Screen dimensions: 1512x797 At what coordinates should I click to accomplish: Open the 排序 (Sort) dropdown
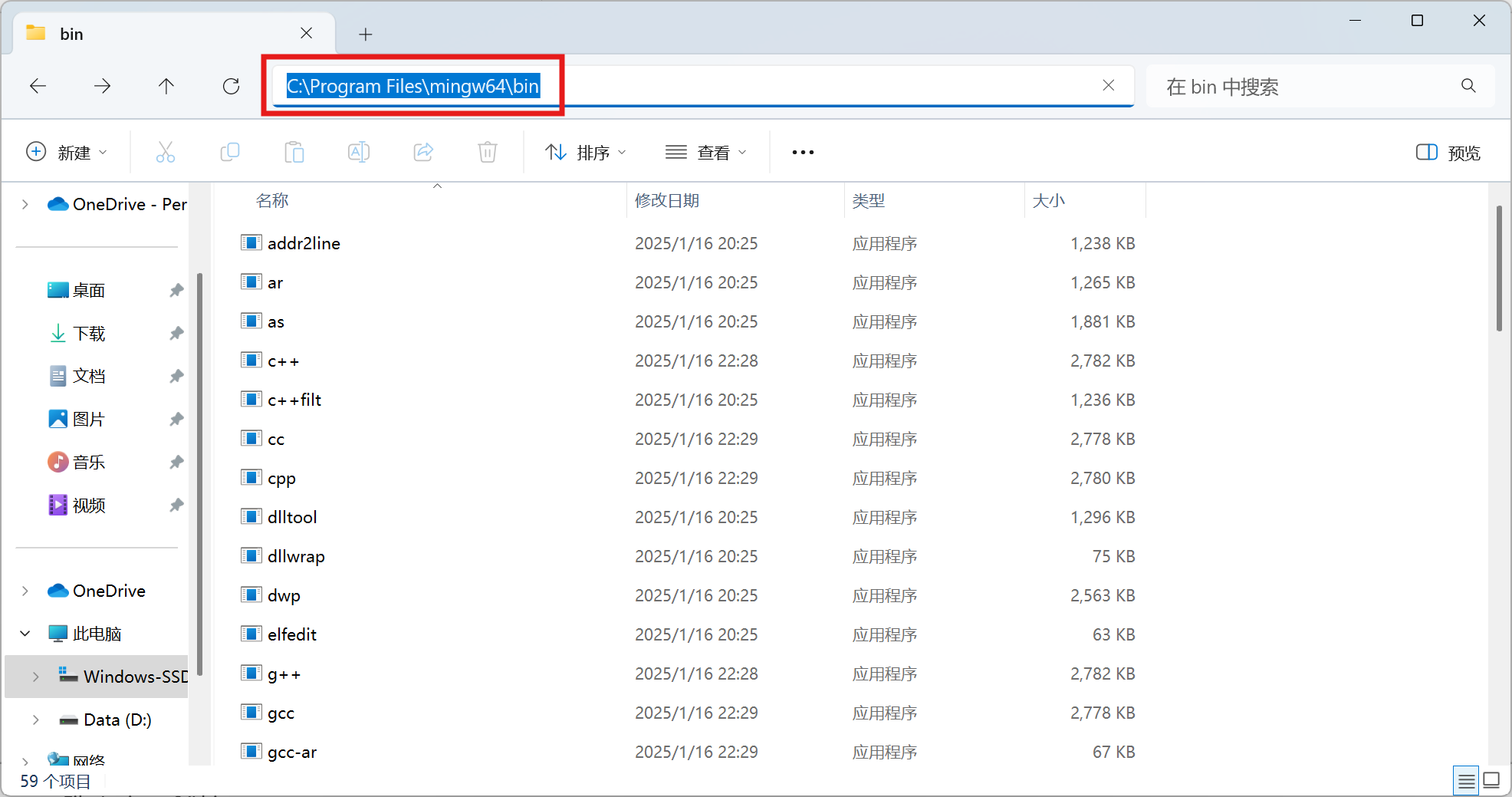586,152
